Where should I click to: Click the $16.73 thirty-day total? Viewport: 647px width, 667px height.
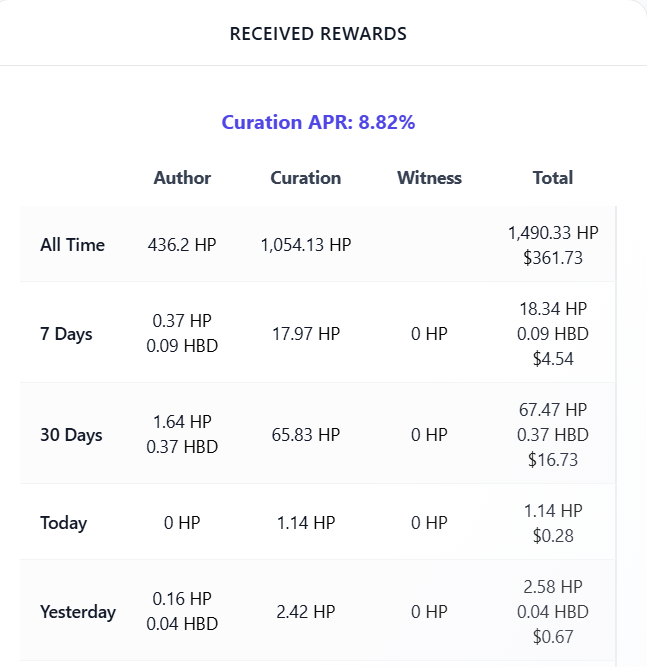coord(552,460)
